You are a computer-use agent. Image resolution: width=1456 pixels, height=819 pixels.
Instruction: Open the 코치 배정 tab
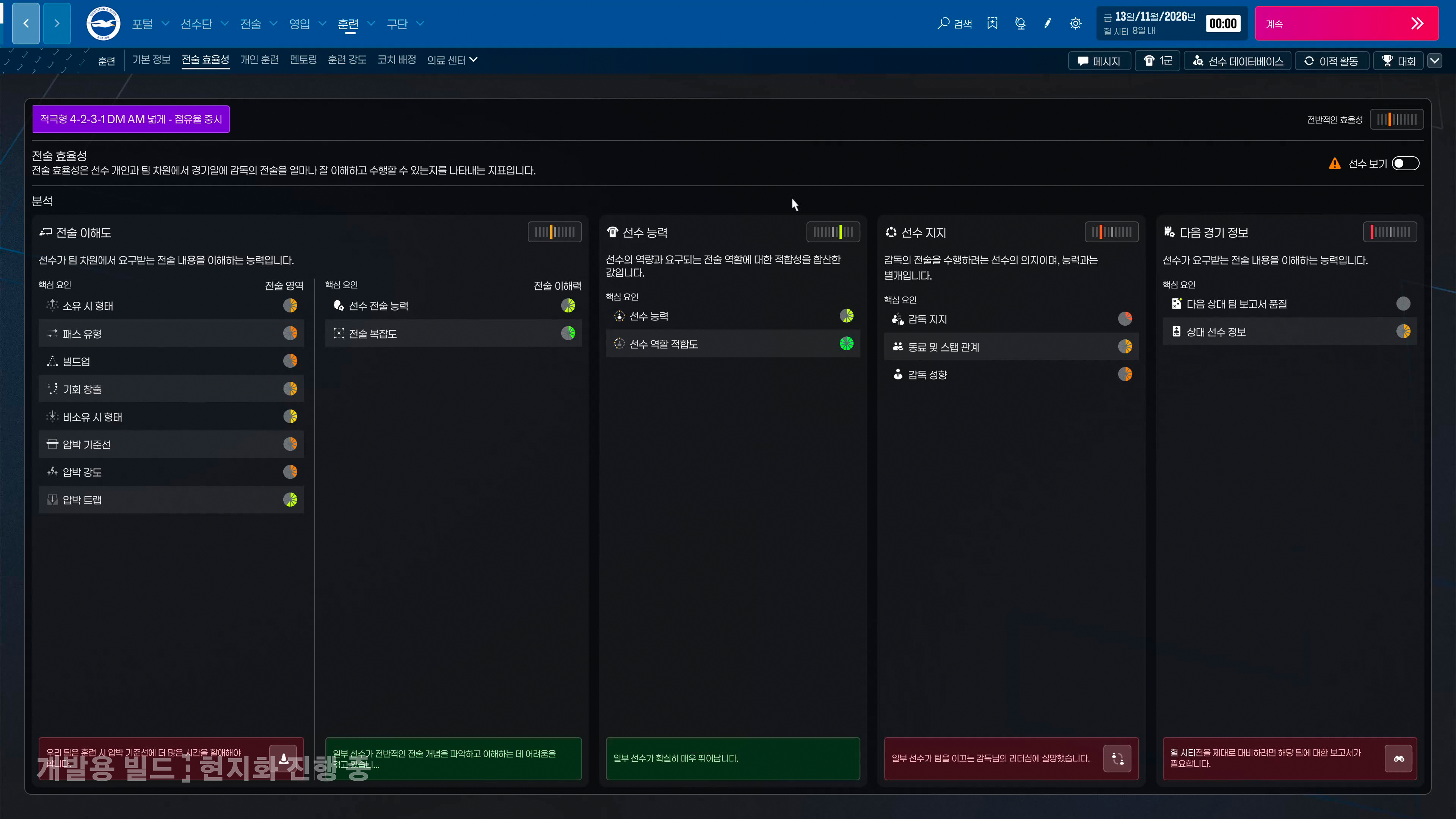point(397,60)
